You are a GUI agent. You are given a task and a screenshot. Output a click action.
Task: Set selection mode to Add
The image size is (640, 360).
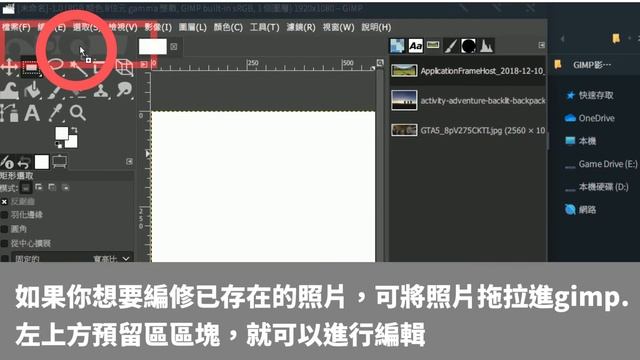(39, 187)
